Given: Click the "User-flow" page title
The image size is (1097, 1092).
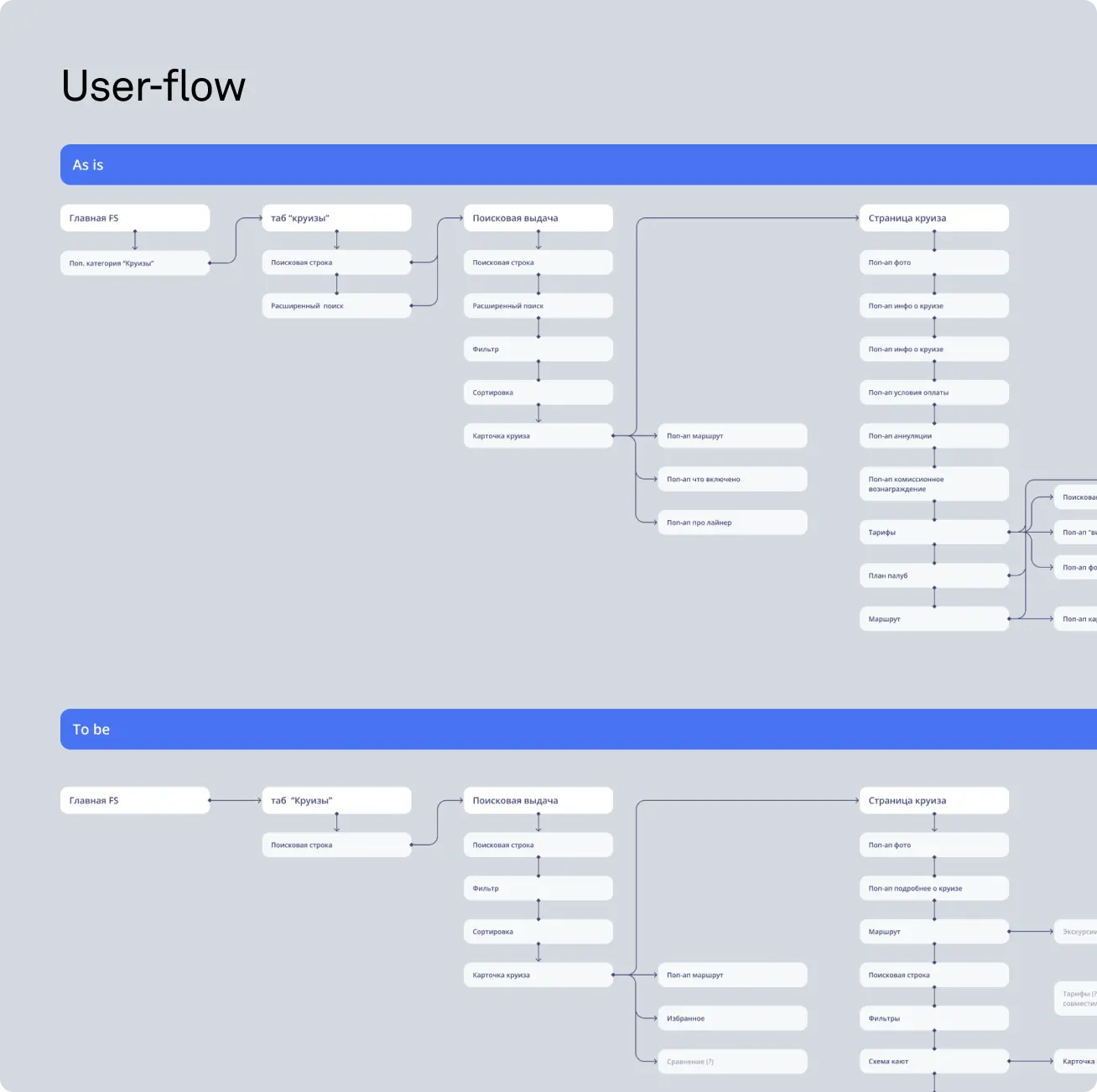Looking at the screenshot, I should coord(153,86).
